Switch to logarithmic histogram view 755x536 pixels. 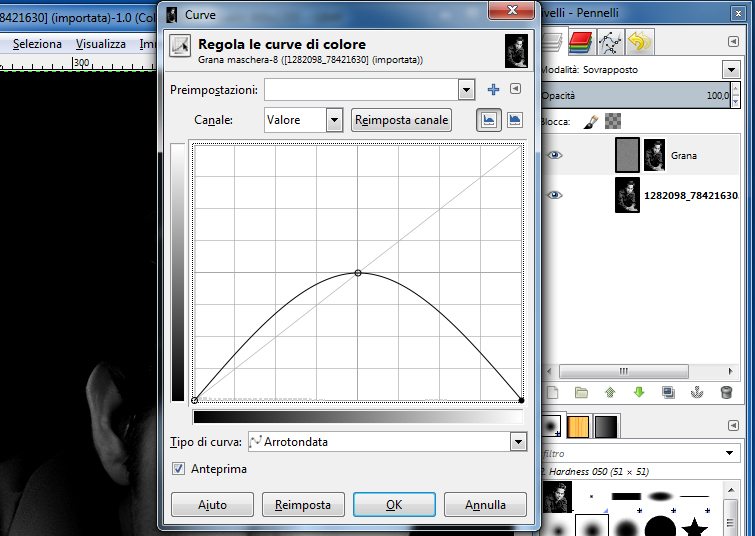pos(515,120)
